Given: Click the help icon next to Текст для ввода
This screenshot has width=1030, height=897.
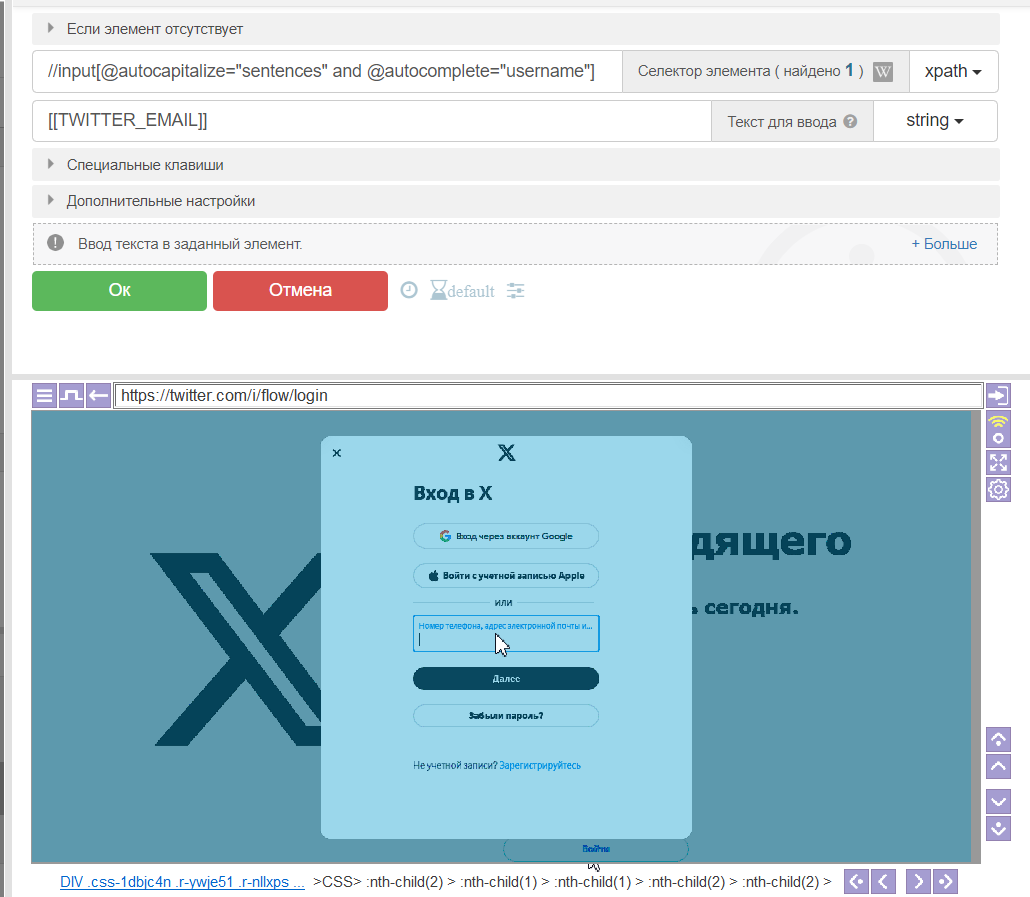Looking at the screenshot, I should pyautogui.click(x=850, y=122).
